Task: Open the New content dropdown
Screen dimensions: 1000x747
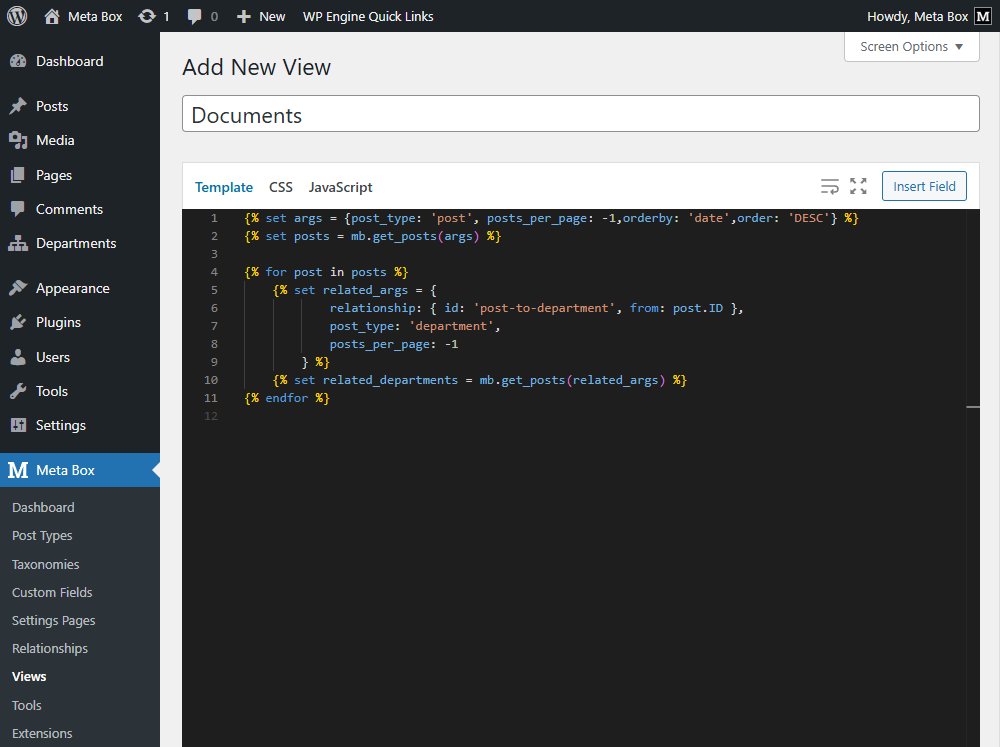Action: tap(261, 16)
